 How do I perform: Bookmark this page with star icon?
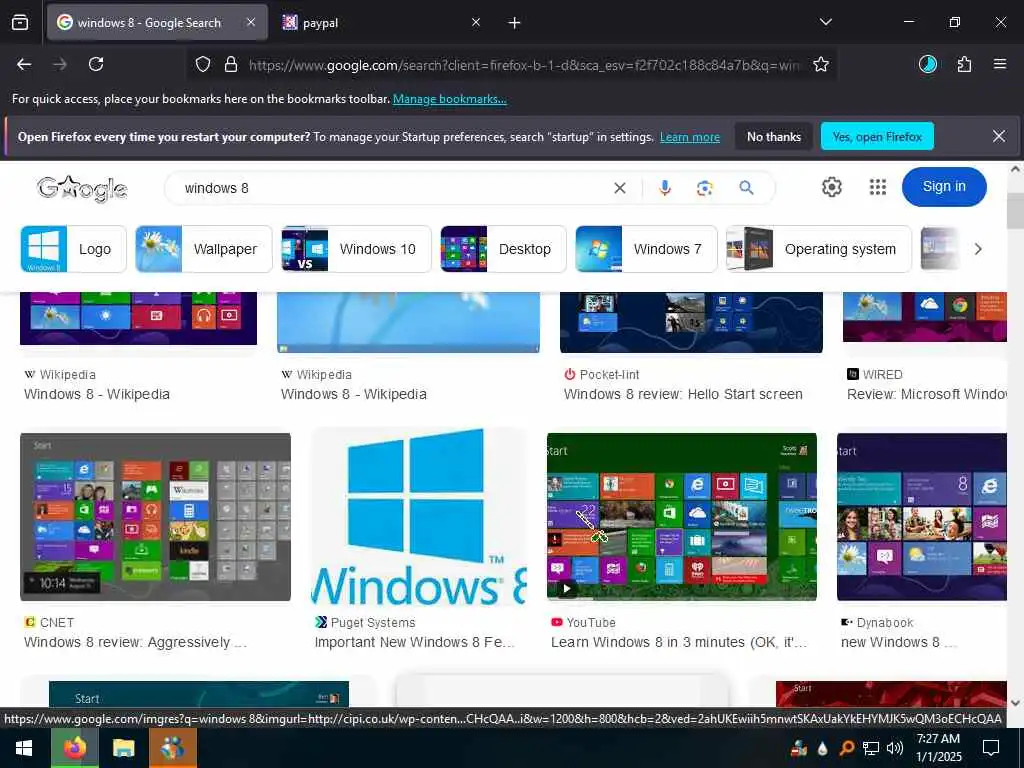pos(821,65)
